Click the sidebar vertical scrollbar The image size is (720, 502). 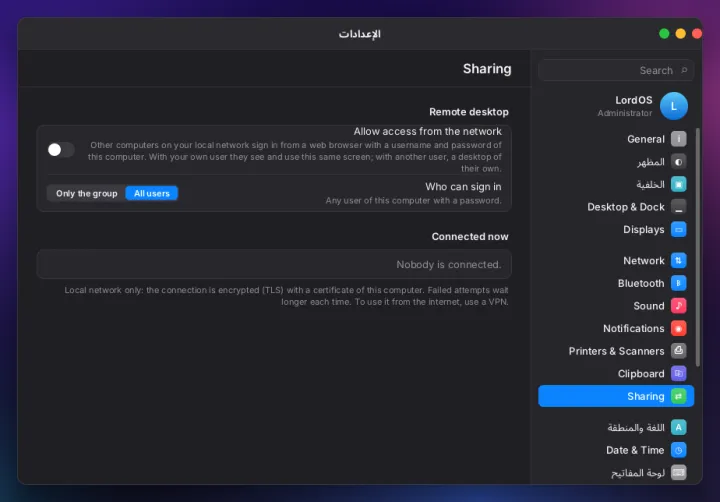click(698, 247)
